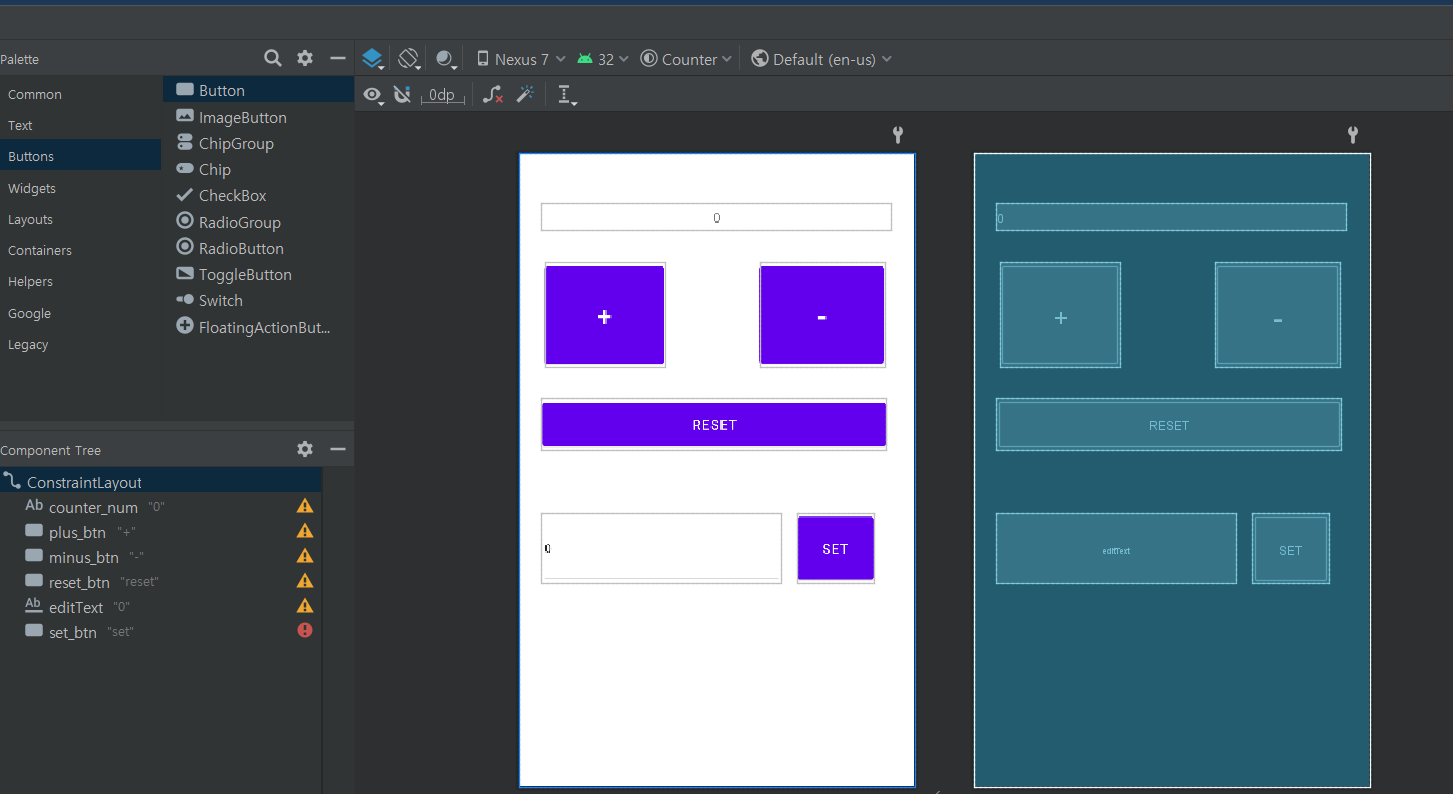The width and height of the screenshot is (1453, 794).
Task: Click the warning icon for plus_btn
Action: point(305,531)
